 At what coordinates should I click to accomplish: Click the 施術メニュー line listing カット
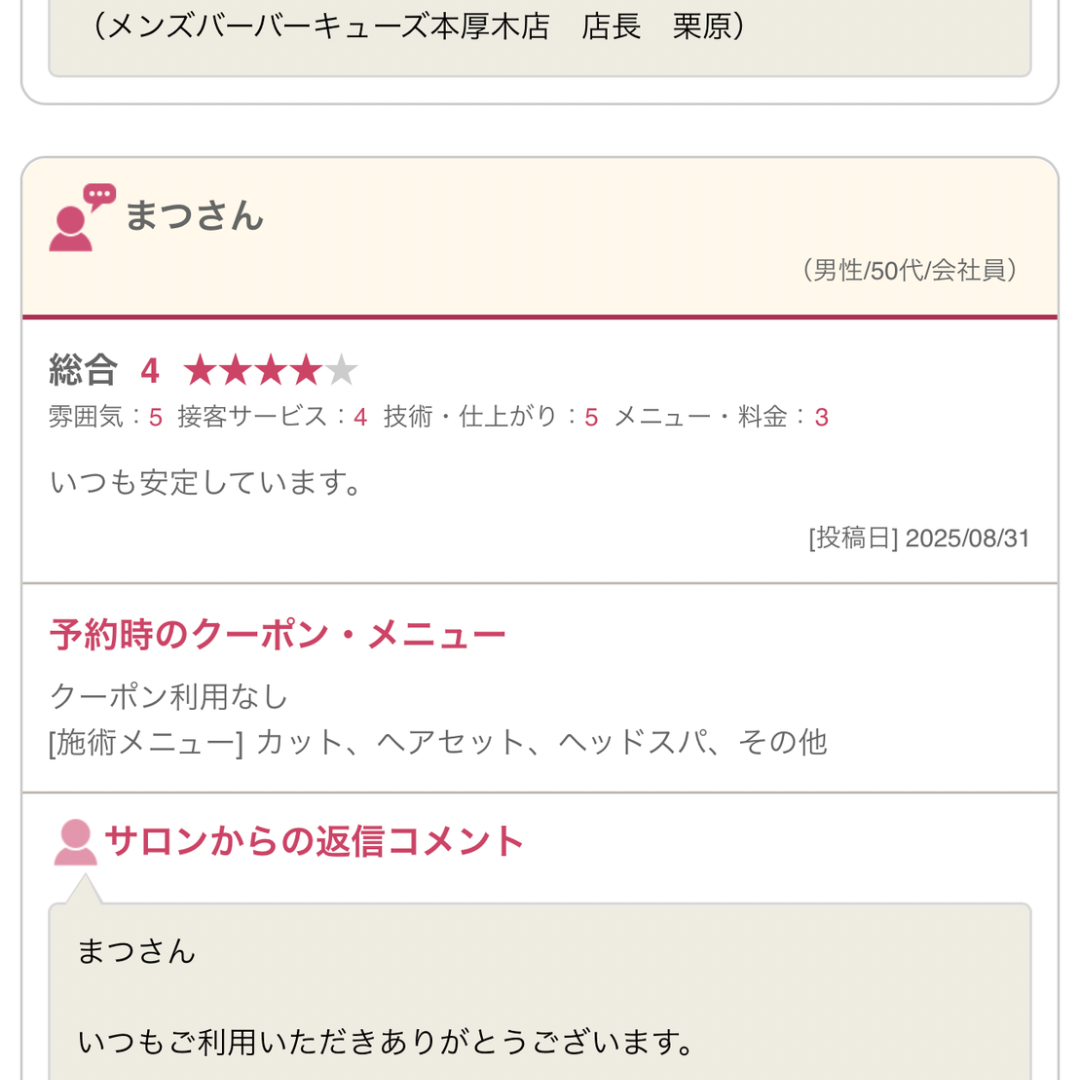pyautogui.click(x=438, y=742)
